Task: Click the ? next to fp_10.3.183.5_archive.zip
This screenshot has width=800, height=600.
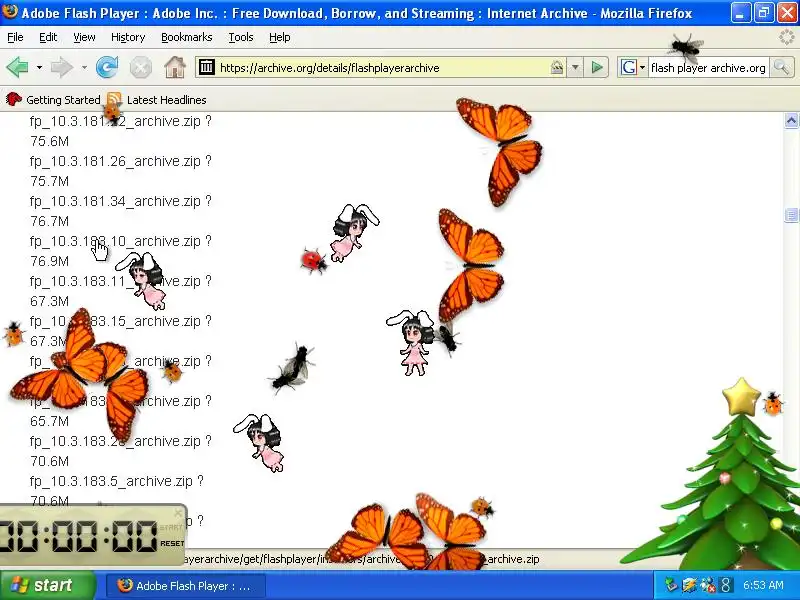Action: click(200, 481)
